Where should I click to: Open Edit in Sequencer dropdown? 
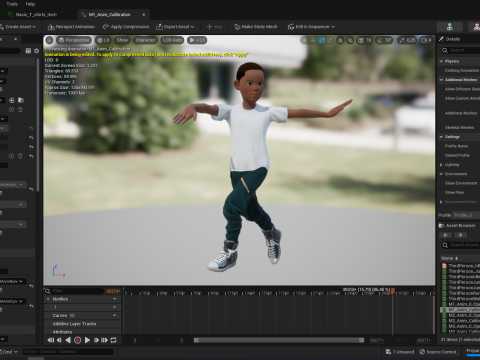click(x=311, y=27)
